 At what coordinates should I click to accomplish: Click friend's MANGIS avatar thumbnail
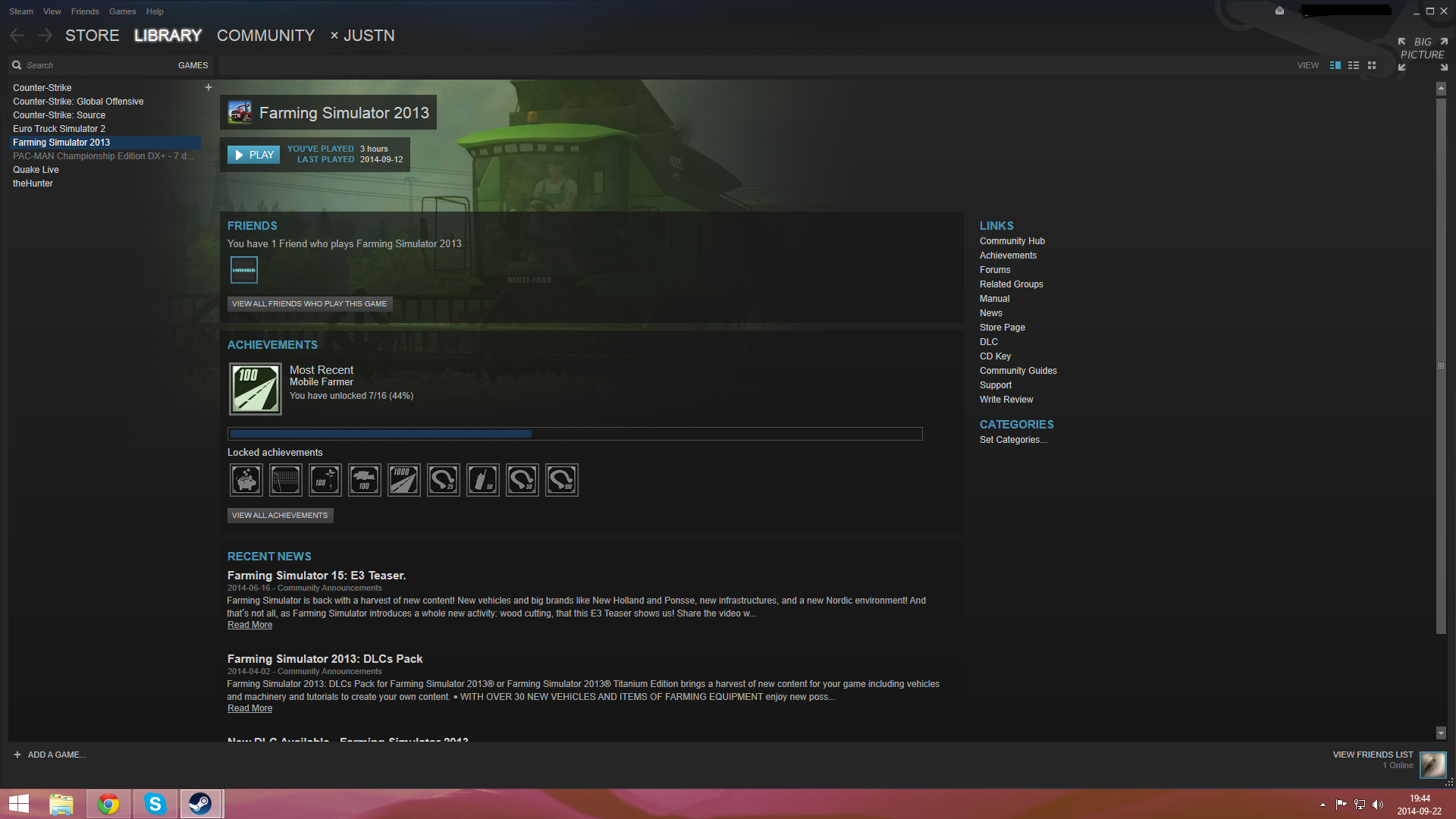tap(244, 270)
